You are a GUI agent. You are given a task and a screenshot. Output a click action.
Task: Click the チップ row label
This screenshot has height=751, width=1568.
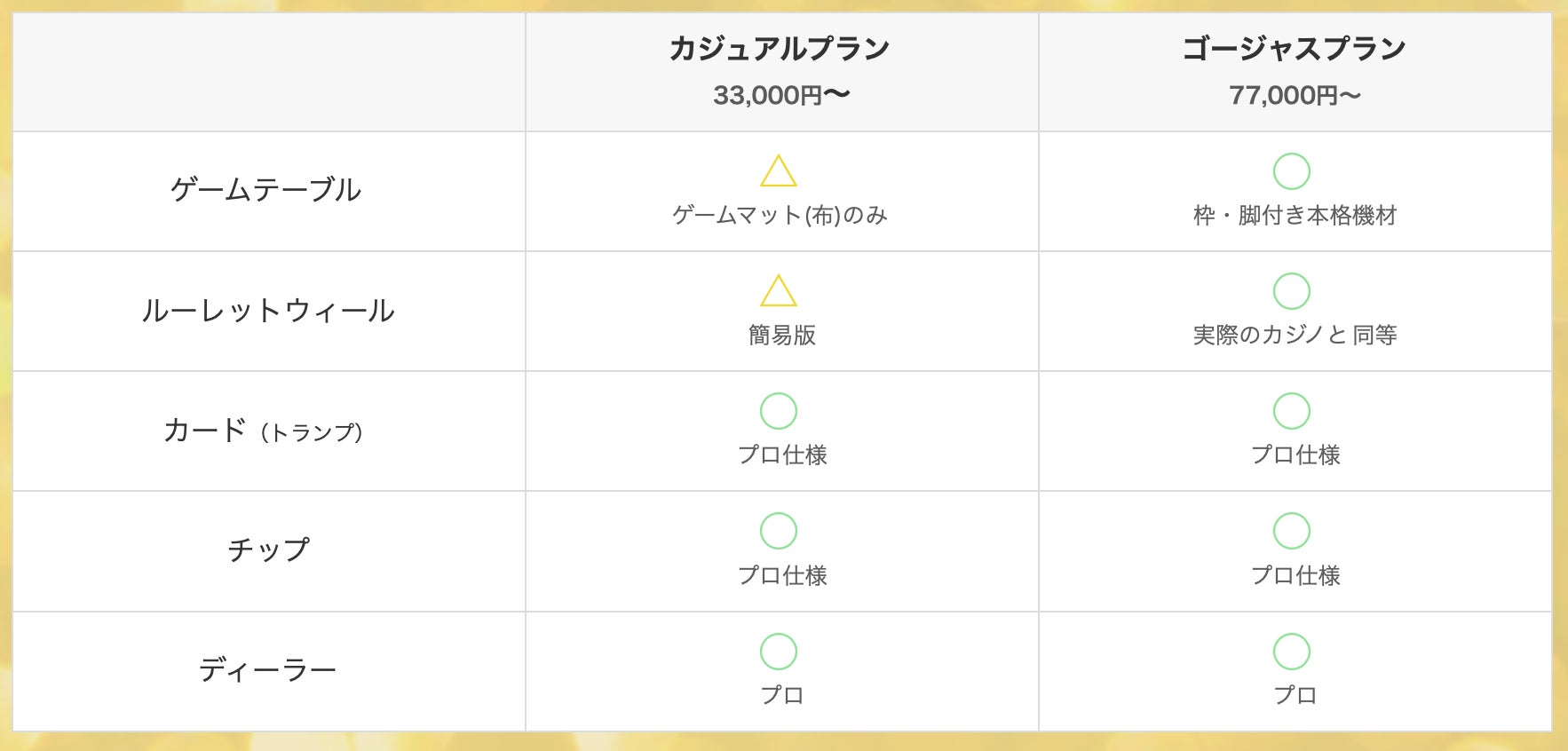(x=268, y=550)
